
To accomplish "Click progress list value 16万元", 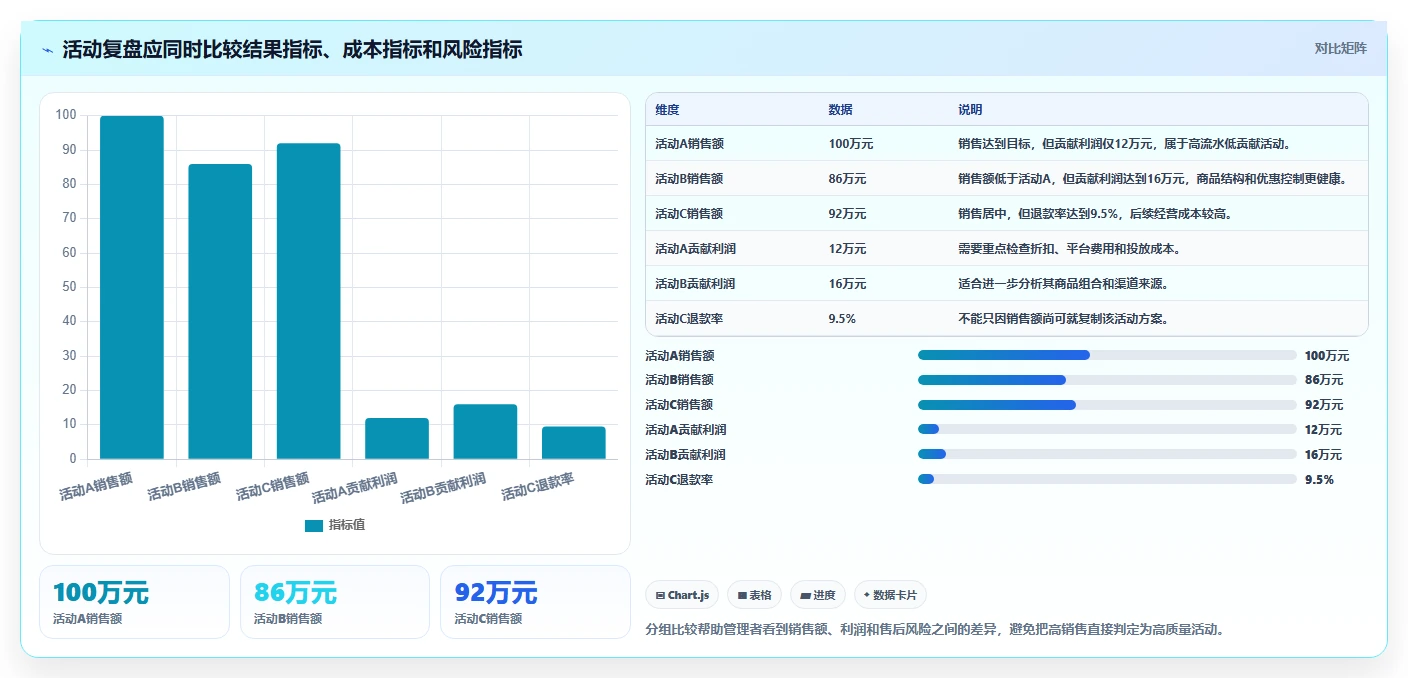I will click(x=1323, y=455).
